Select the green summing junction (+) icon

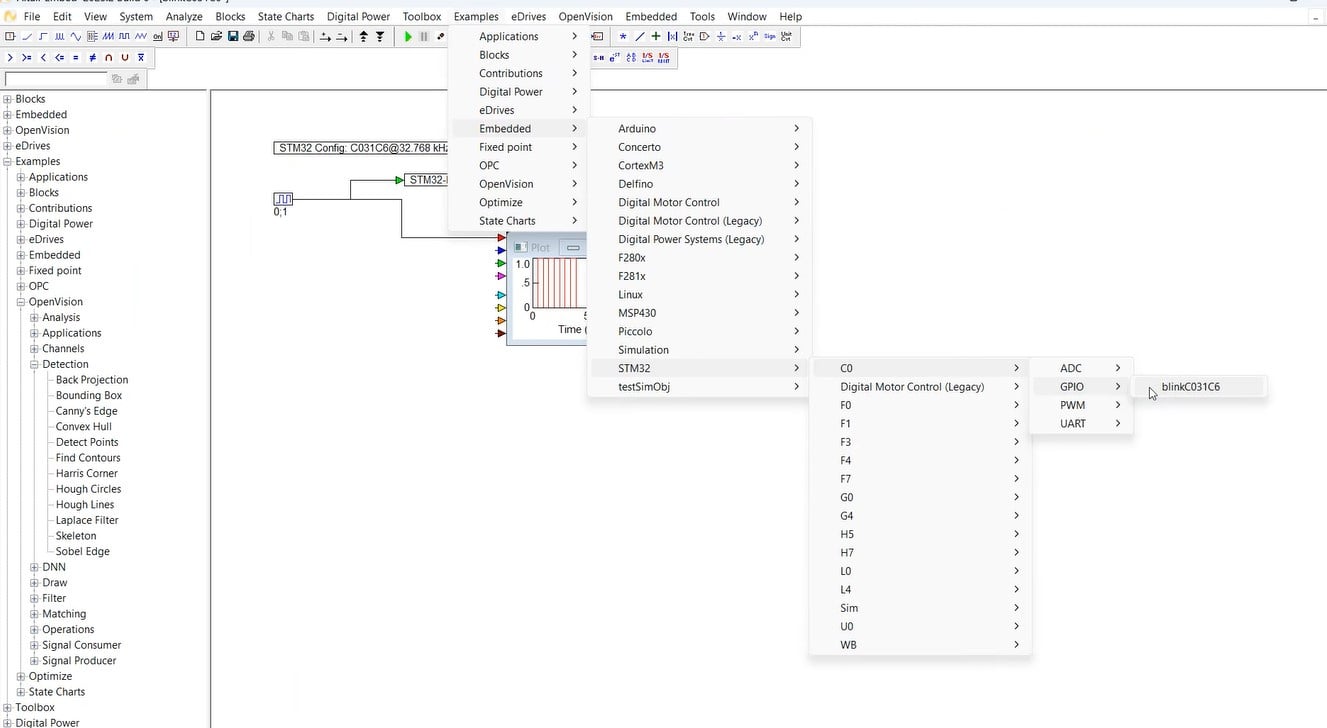click(x=656, y=36)
